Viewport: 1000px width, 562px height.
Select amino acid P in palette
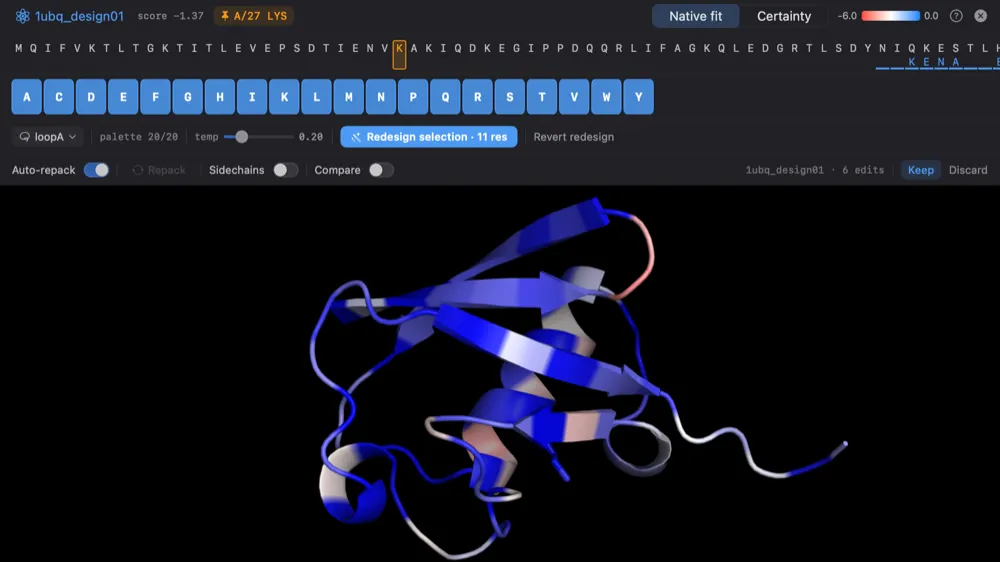[413, 97]
